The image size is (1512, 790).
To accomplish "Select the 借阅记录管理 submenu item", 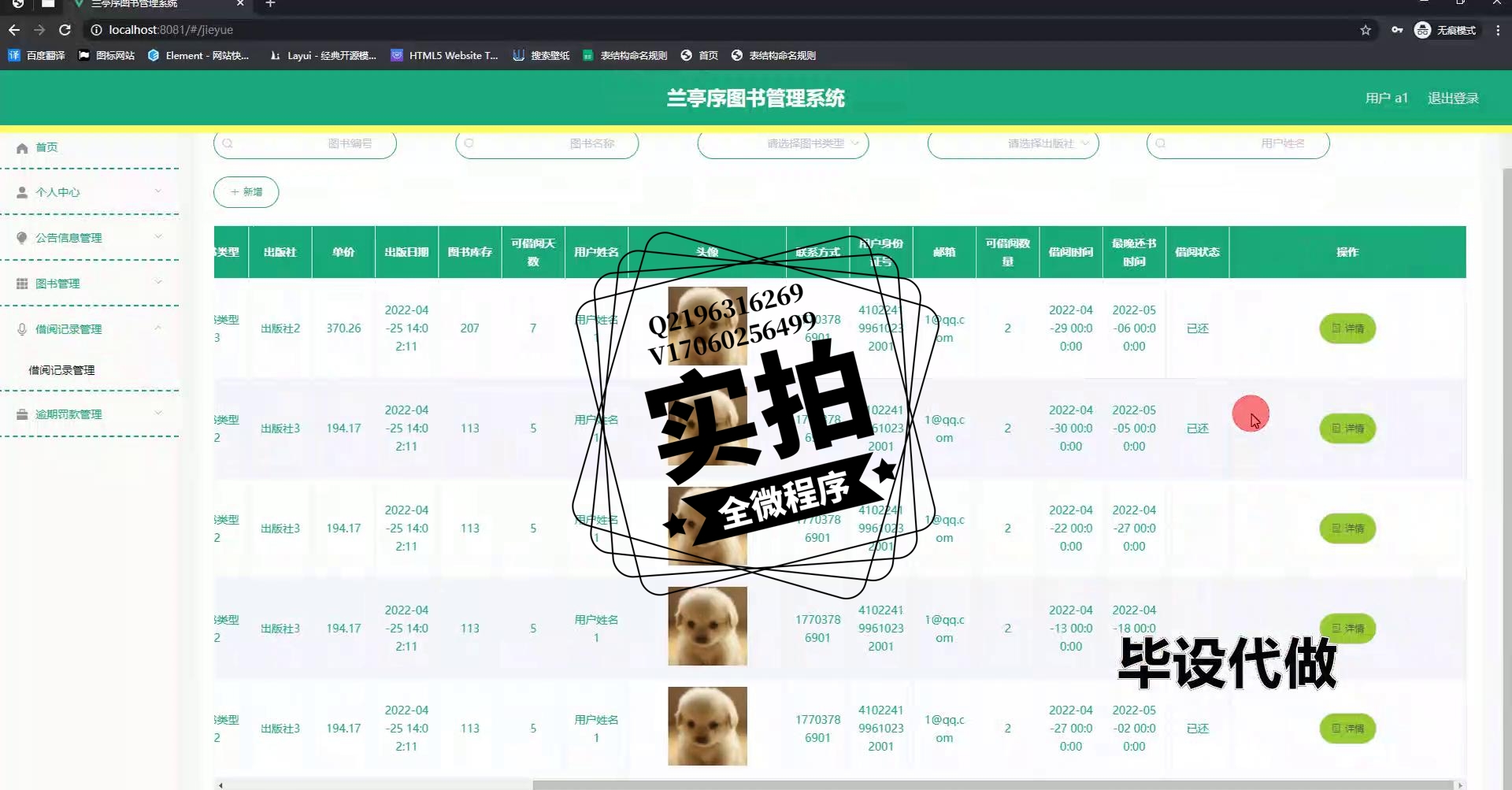I will tap(62, 370).
